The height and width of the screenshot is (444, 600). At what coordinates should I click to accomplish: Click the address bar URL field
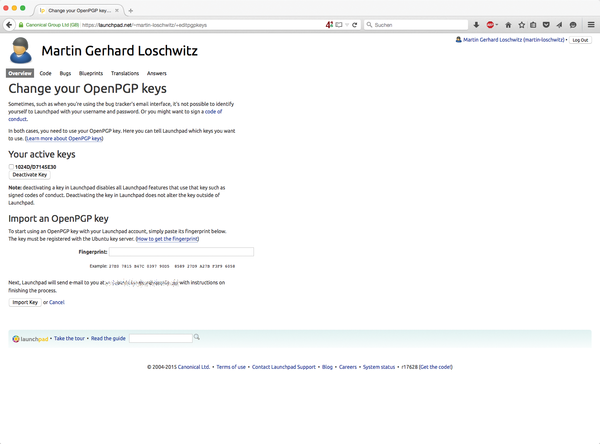click(203, 25)
